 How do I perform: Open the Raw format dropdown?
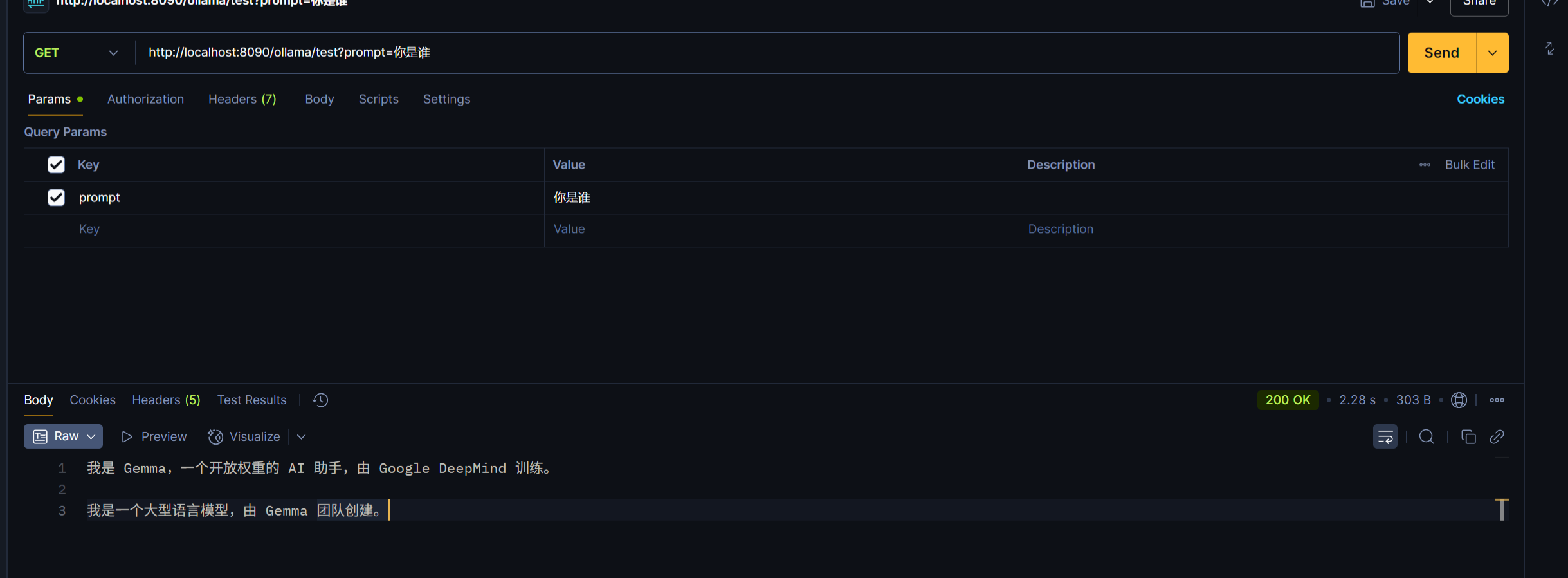click(64, 436)
